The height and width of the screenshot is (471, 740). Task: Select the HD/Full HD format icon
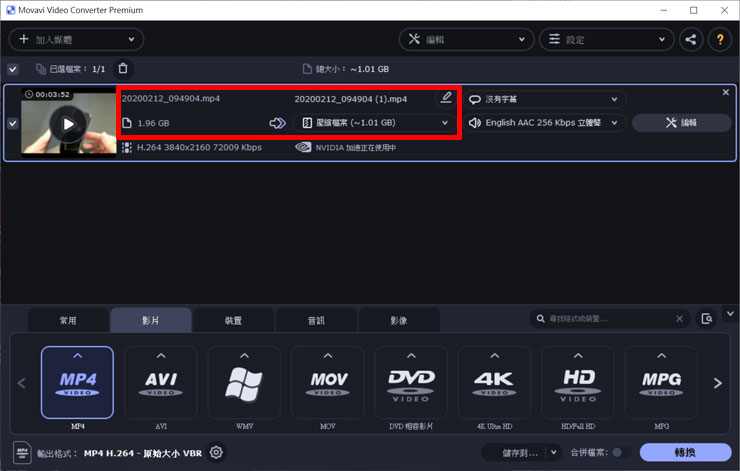point(578,382)
